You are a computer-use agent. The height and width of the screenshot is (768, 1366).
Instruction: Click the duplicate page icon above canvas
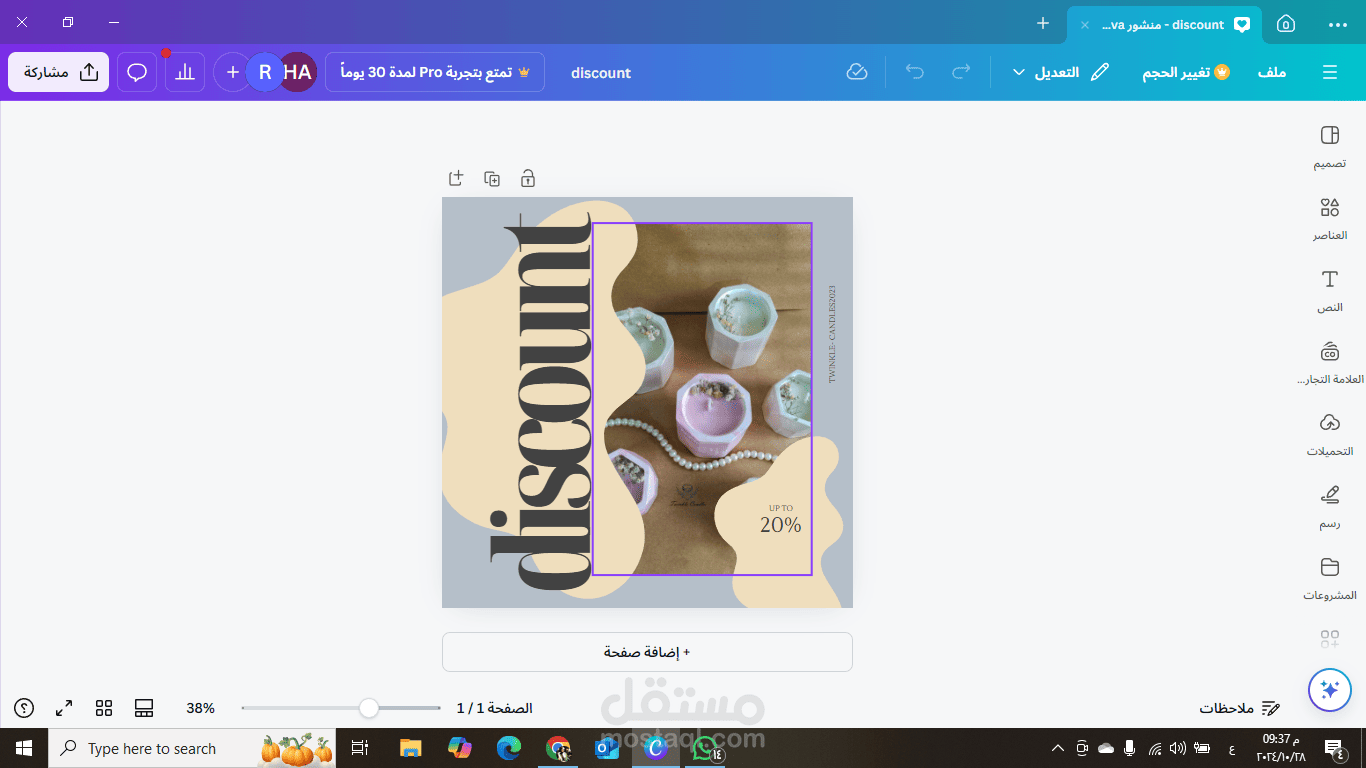pos(492,179)
